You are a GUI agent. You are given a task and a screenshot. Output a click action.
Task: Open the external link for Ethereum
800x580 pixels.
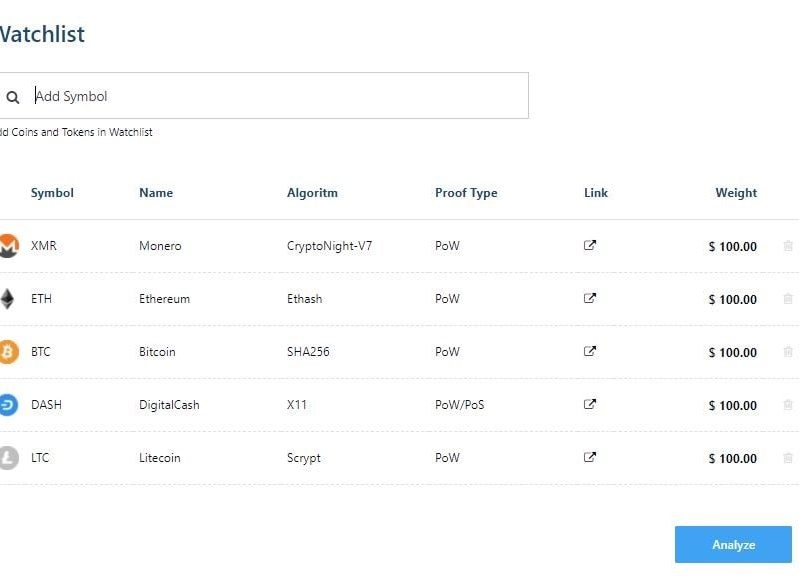[x=590, y=298]
